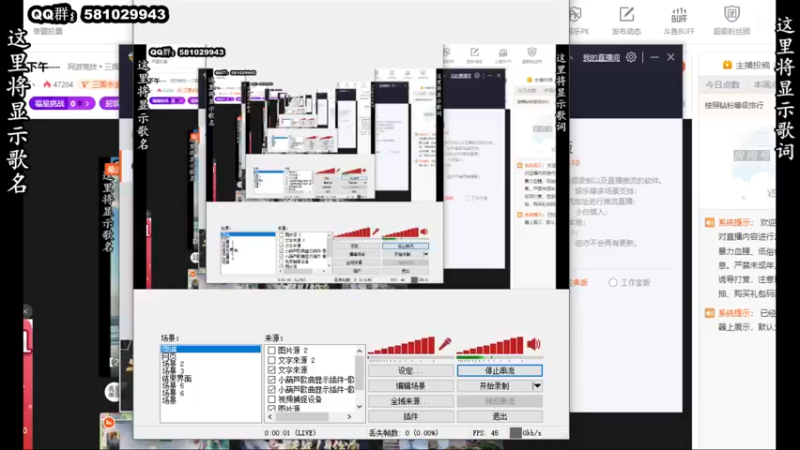
Task: Click 开始录制 to start recording
Action: click(x=494, y=386)
